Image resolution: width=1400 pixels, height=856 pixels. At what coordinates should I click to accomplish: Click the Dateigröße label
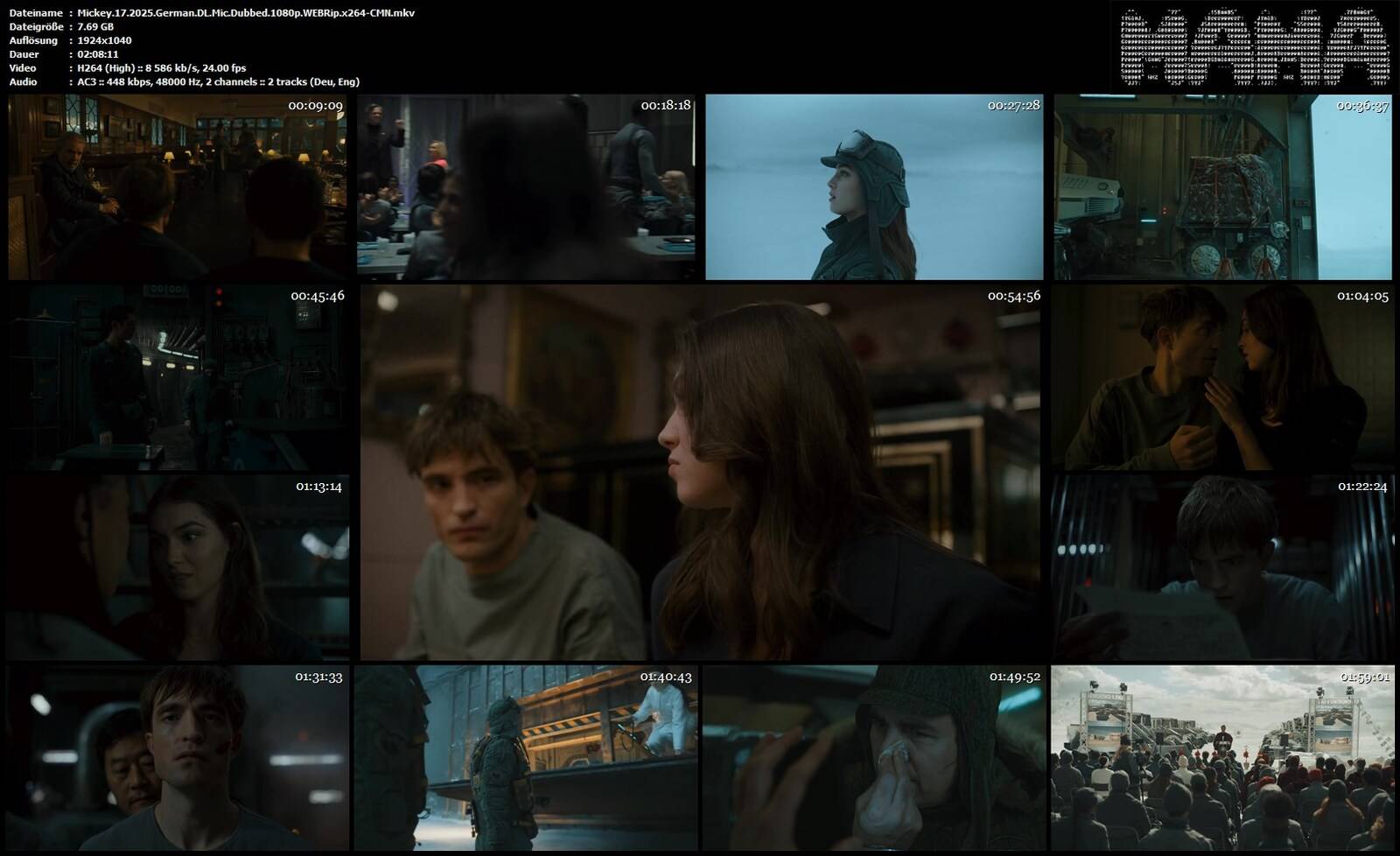(x=36, y=26)
